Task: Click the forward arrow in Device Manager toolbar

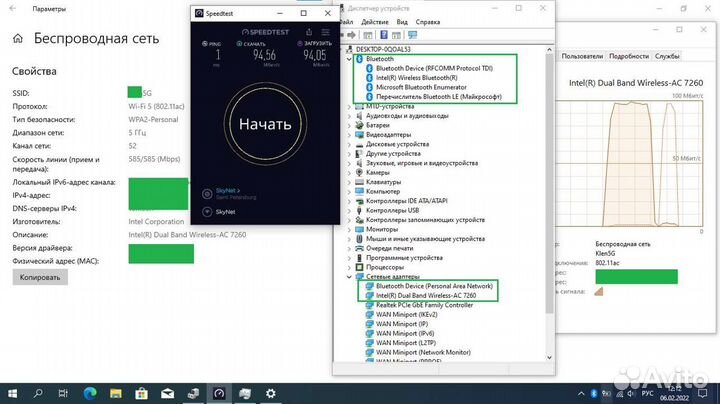Action: point(351,35)
